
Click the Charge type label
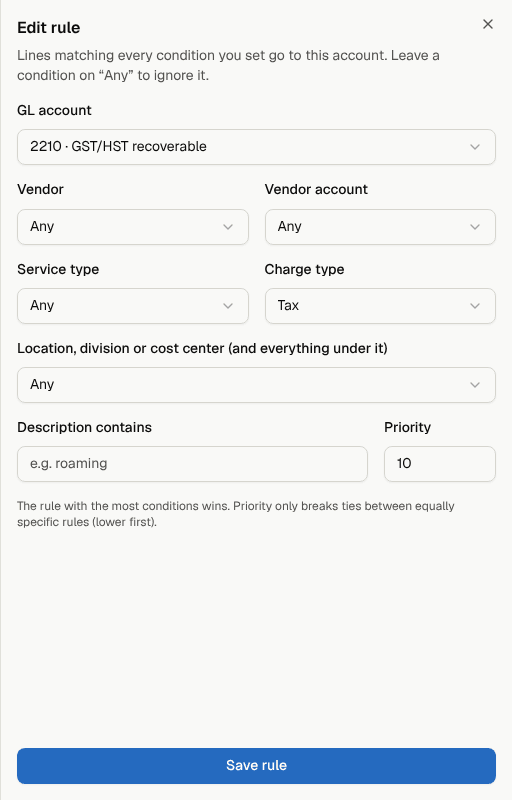point(304,269)
